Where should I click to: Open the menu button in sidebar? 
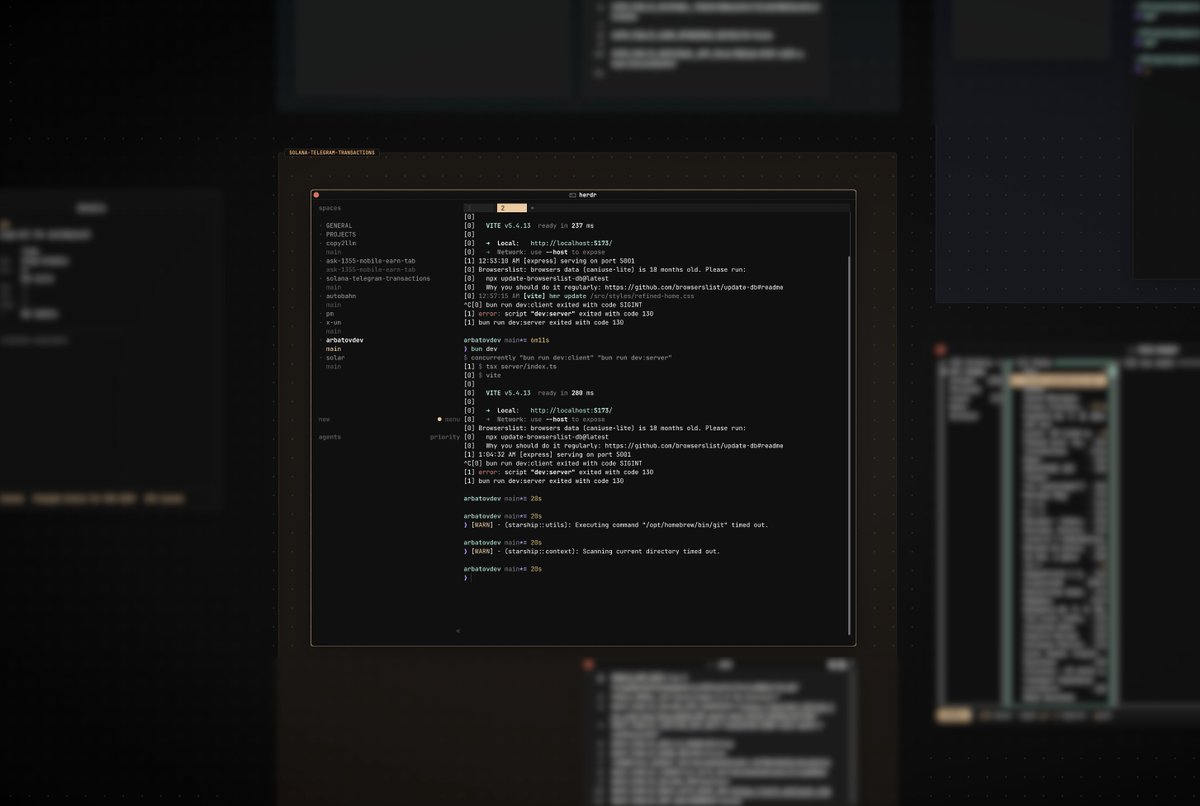[x=448, y=419]
